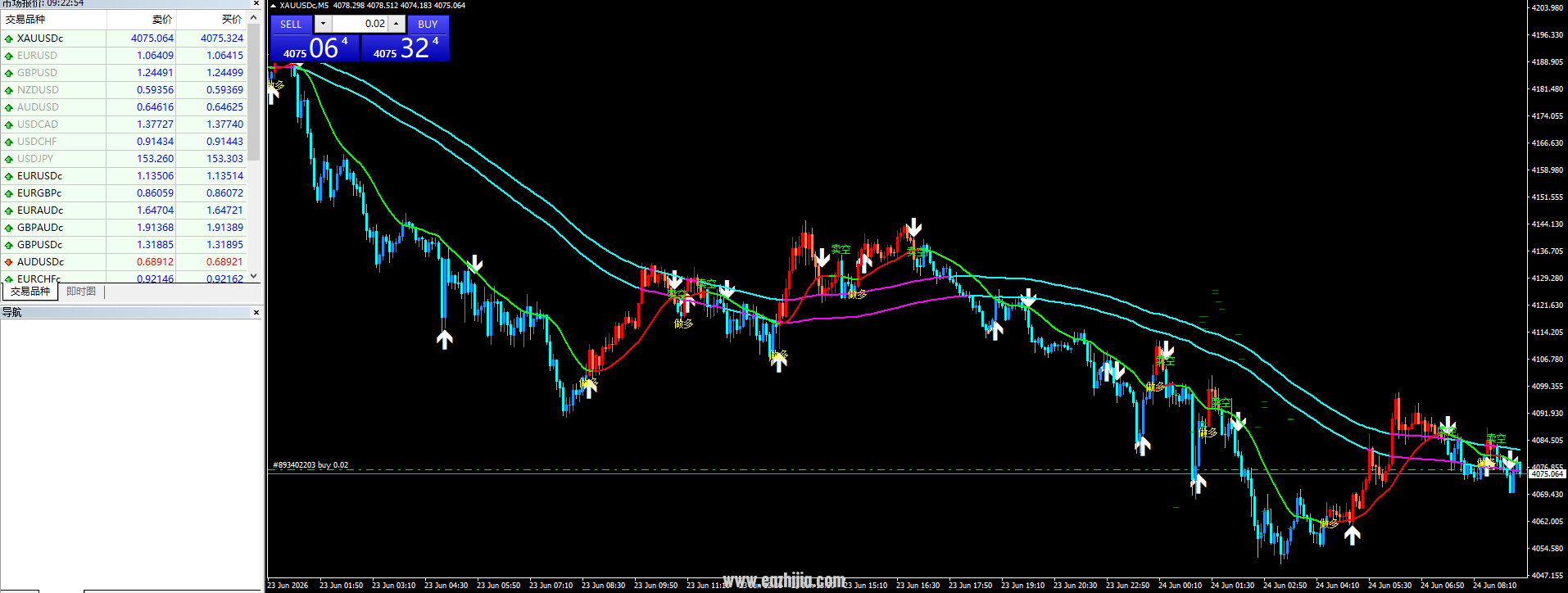Select the GBPUSD symbol name
The height and width of the screenshot is (593, 1568).
pos(37,73)
